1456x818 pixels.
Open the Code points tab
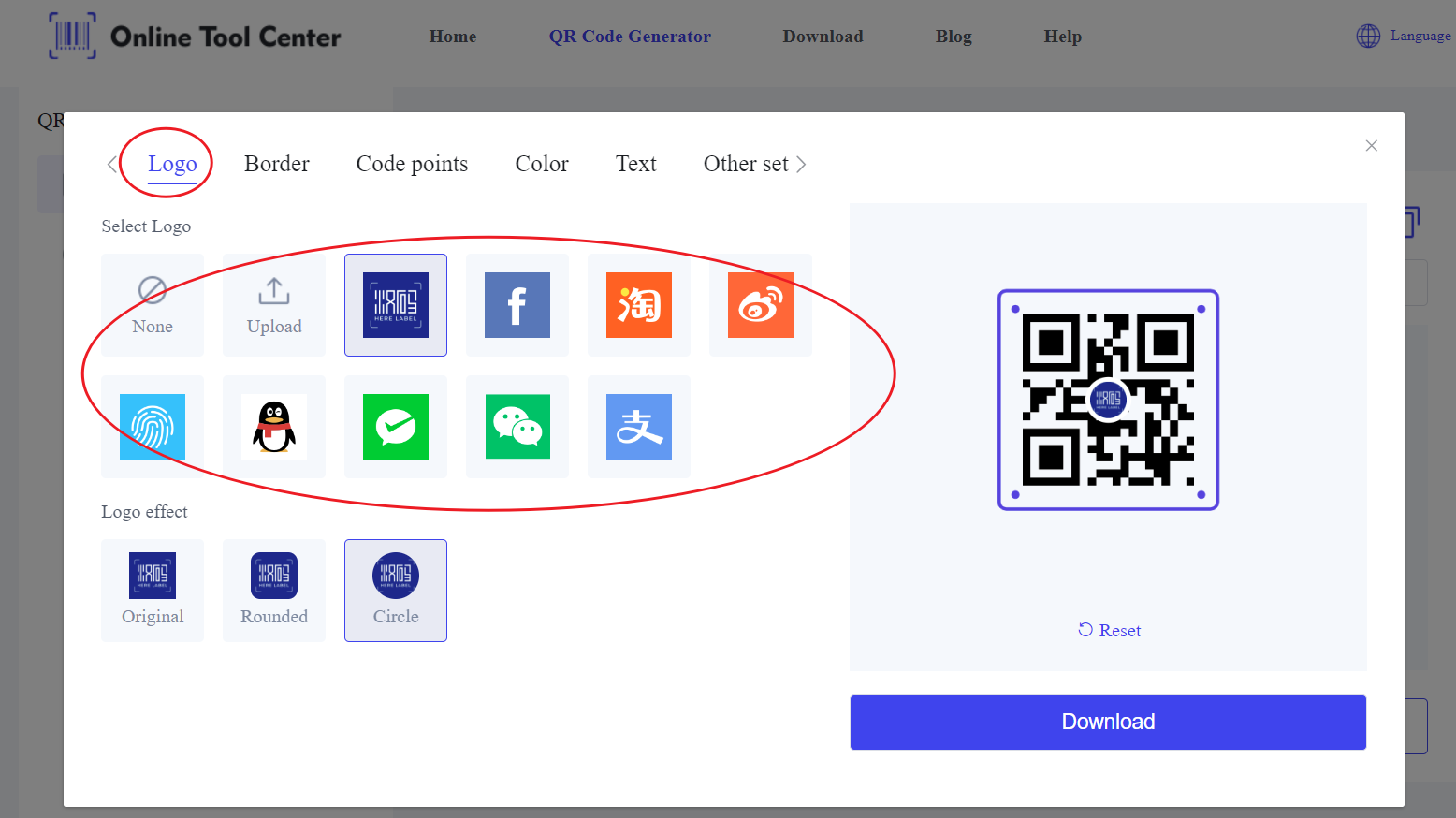(412, 164)
